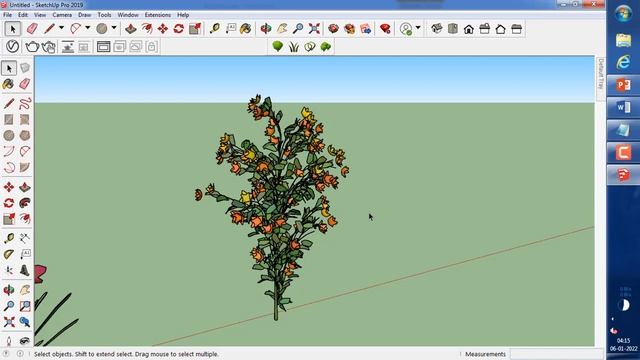Select the Rotate tool in top toolbar
640x360 pixels.
179,29
